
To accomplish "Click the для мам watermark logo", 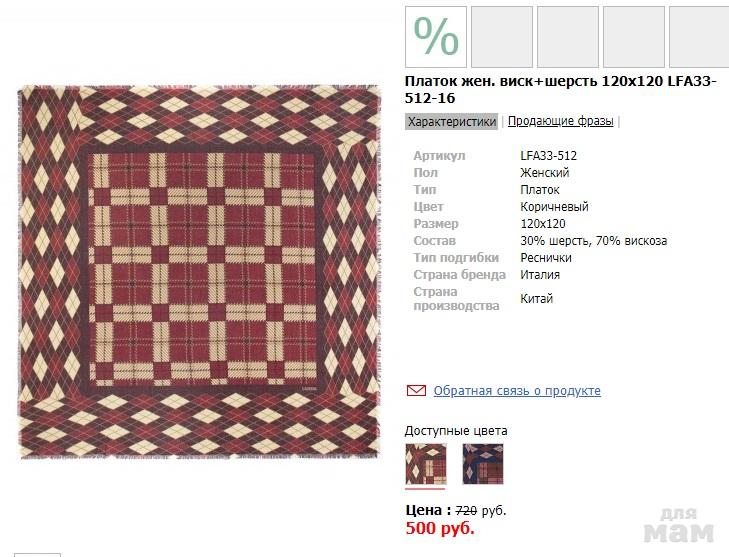I will [678, 527].
